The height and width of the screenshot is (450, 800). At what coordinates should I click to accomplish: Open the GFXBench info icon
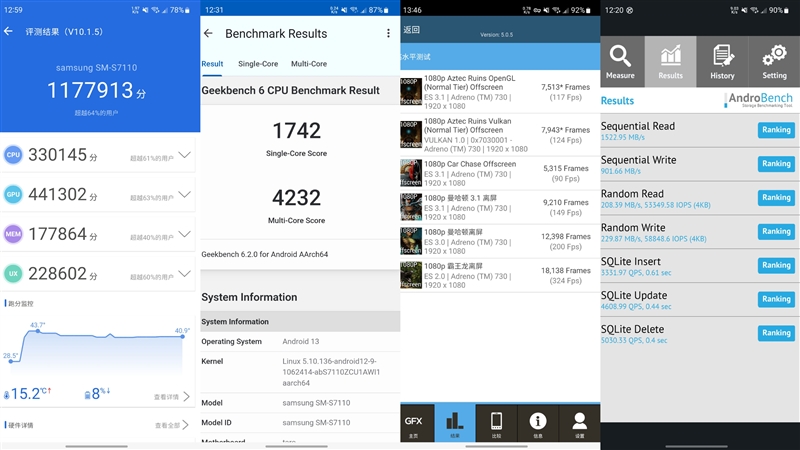[x=537, y=423]
